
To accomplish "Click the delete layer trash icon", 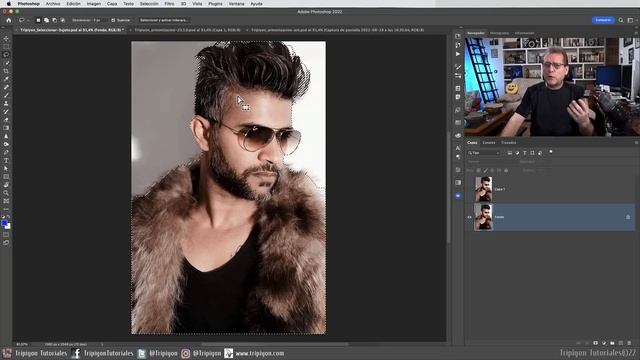I will 629,343.
